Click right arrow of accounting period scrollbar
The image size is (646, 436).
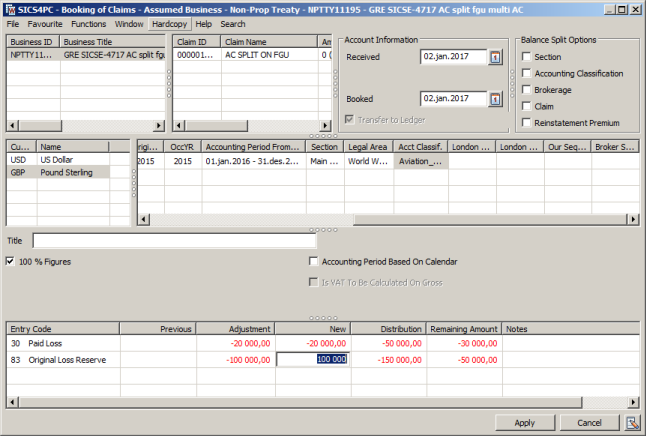(x=633, y=219)
